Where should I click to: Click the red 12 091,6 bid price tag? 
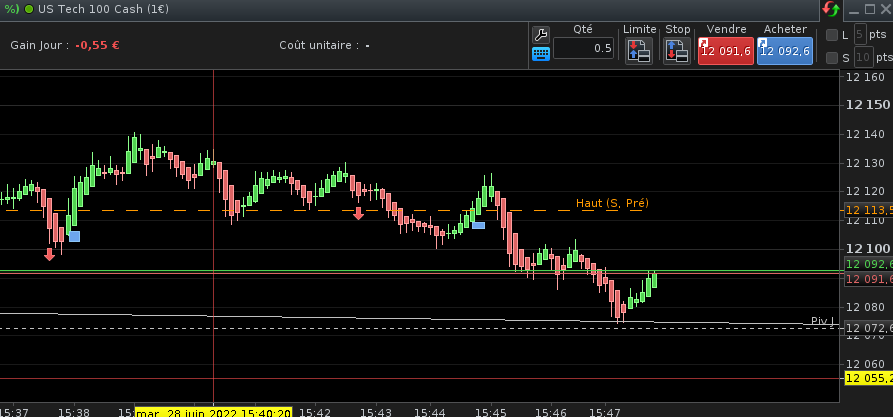click(869, 279)
